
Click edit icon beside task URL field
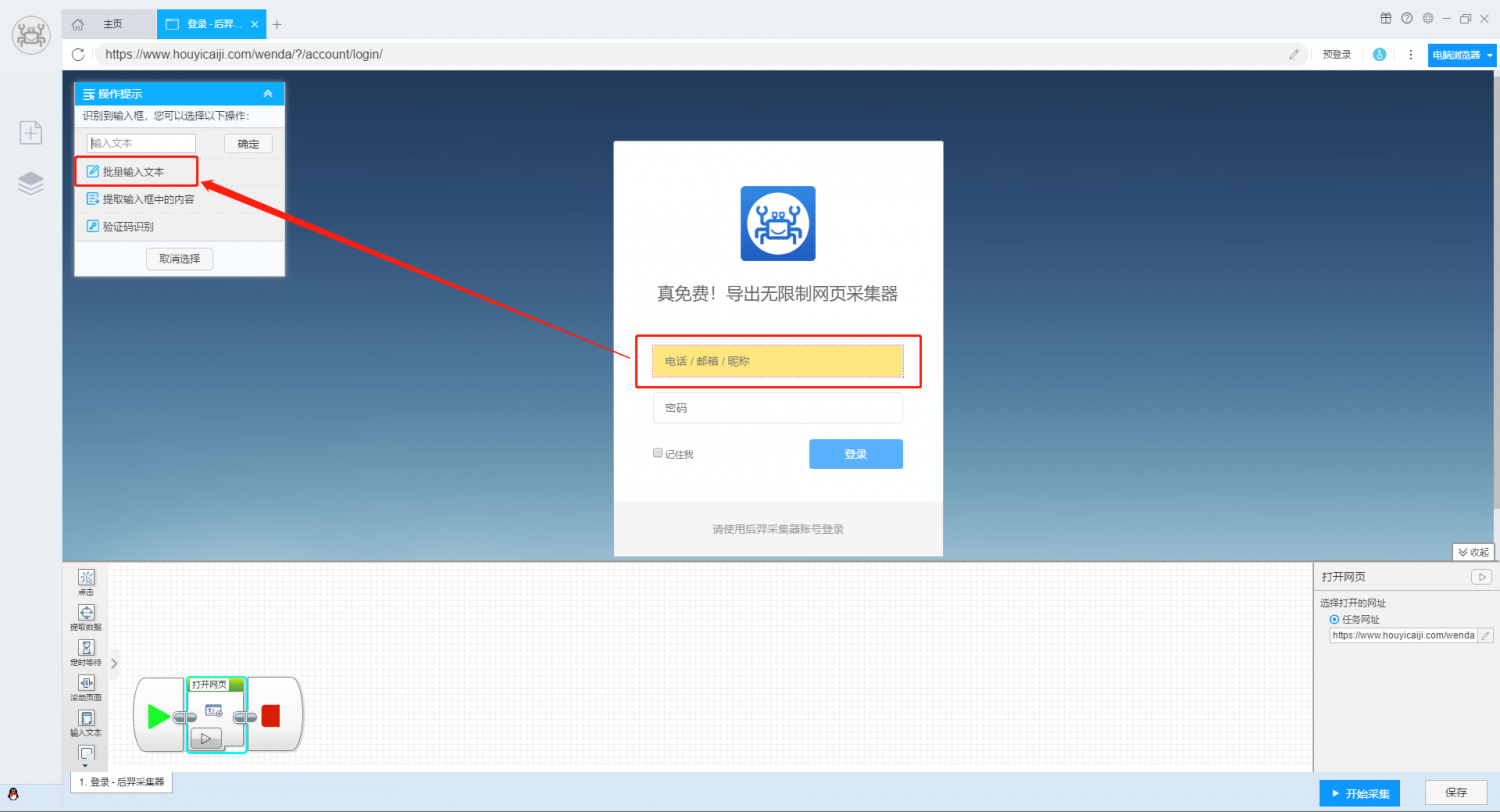point(1485,635)
